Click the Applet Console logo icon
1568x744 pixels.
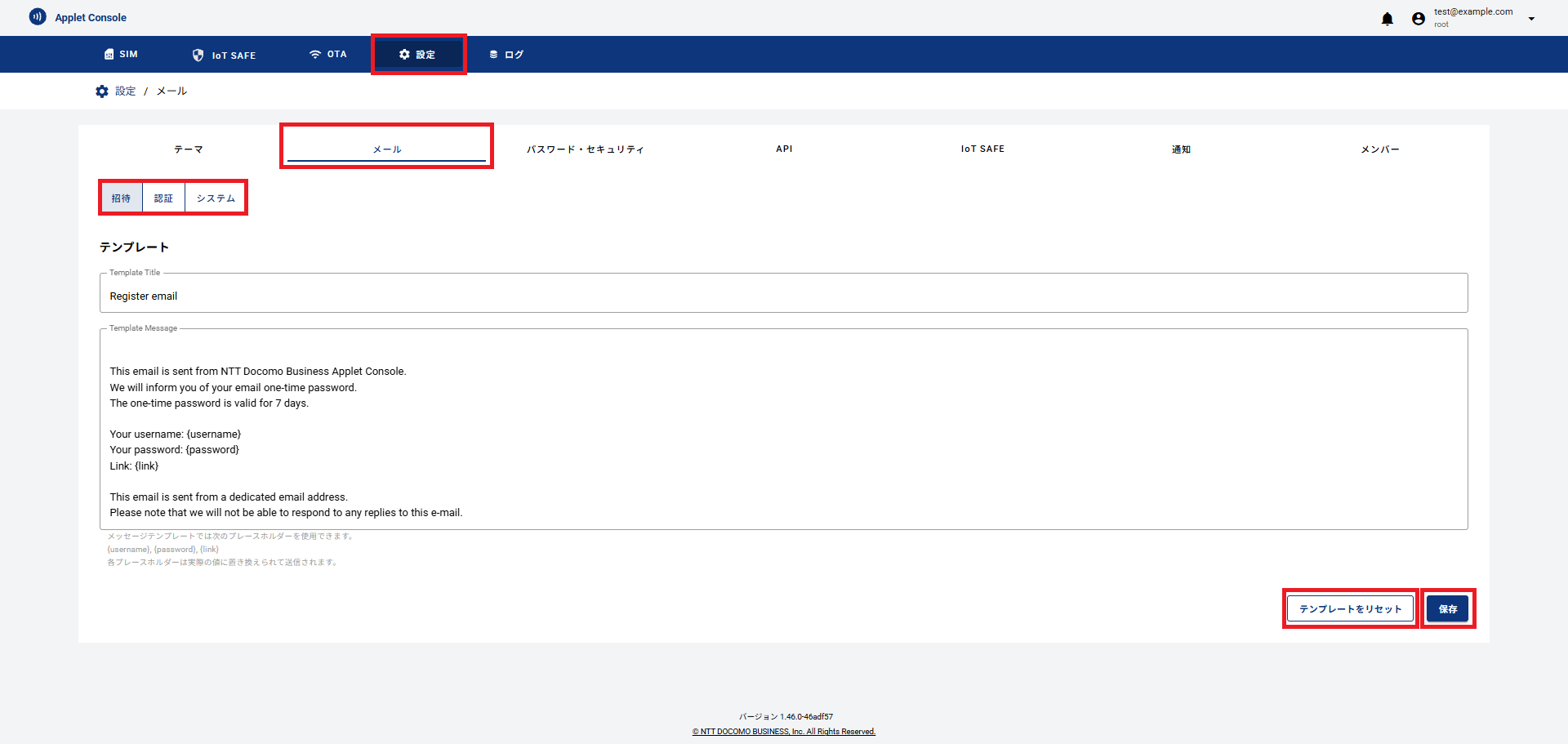[x=38, y=17]
